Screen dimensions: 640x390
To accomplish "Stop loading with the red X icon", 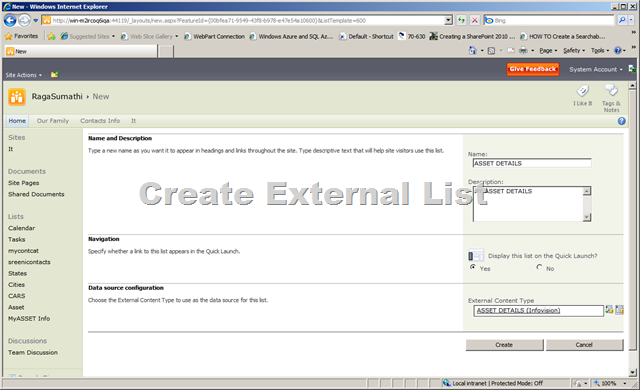I will 474,20.
